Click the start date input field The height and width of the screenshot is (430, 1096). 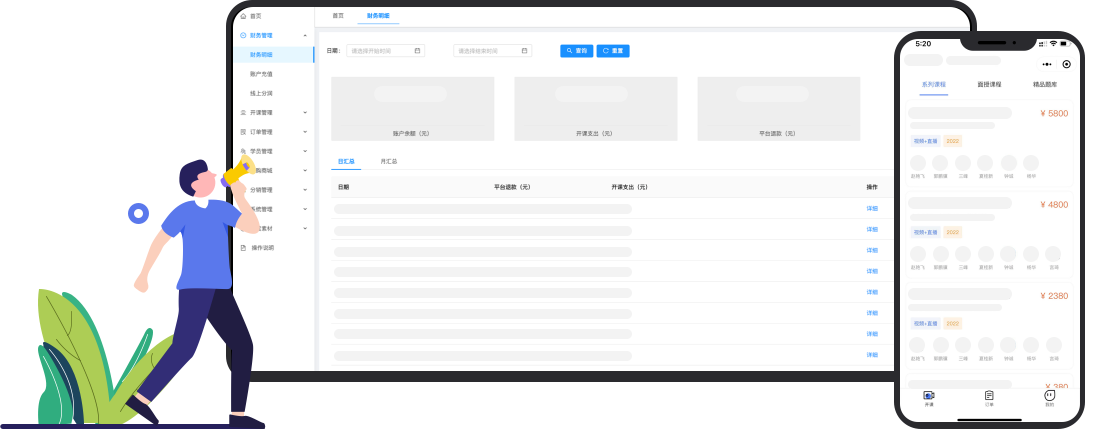pyautogui.click(x=380, y=50)
